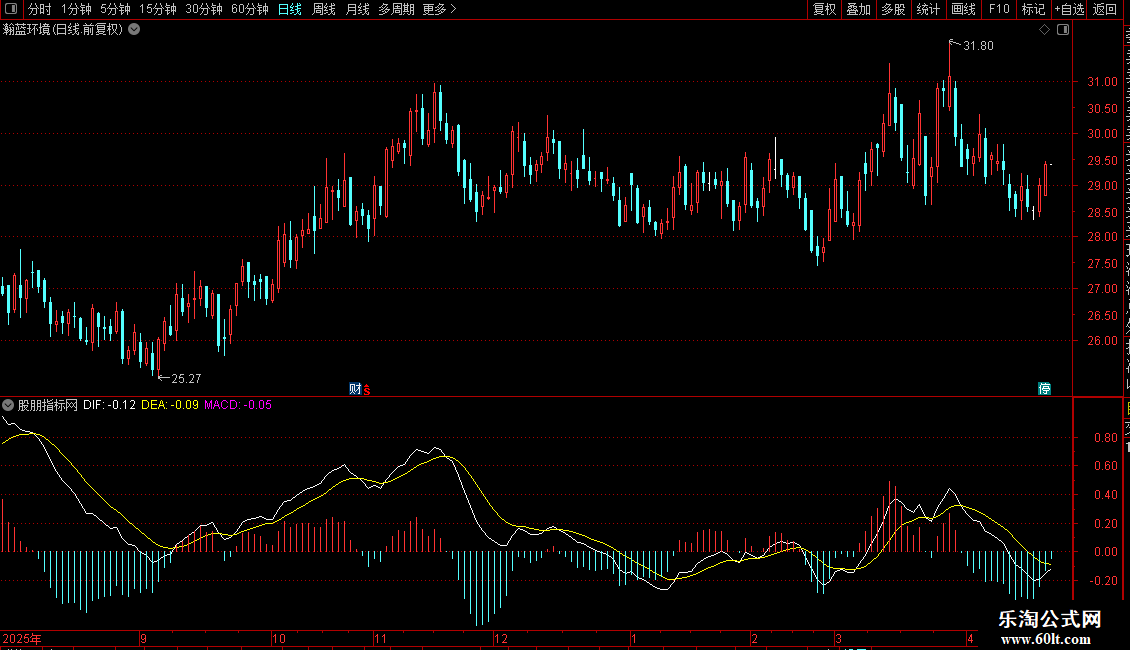This screenshot has width=1130, height=650.
Task: Open the 复权 adjustment menu
Action: (824, 9)
